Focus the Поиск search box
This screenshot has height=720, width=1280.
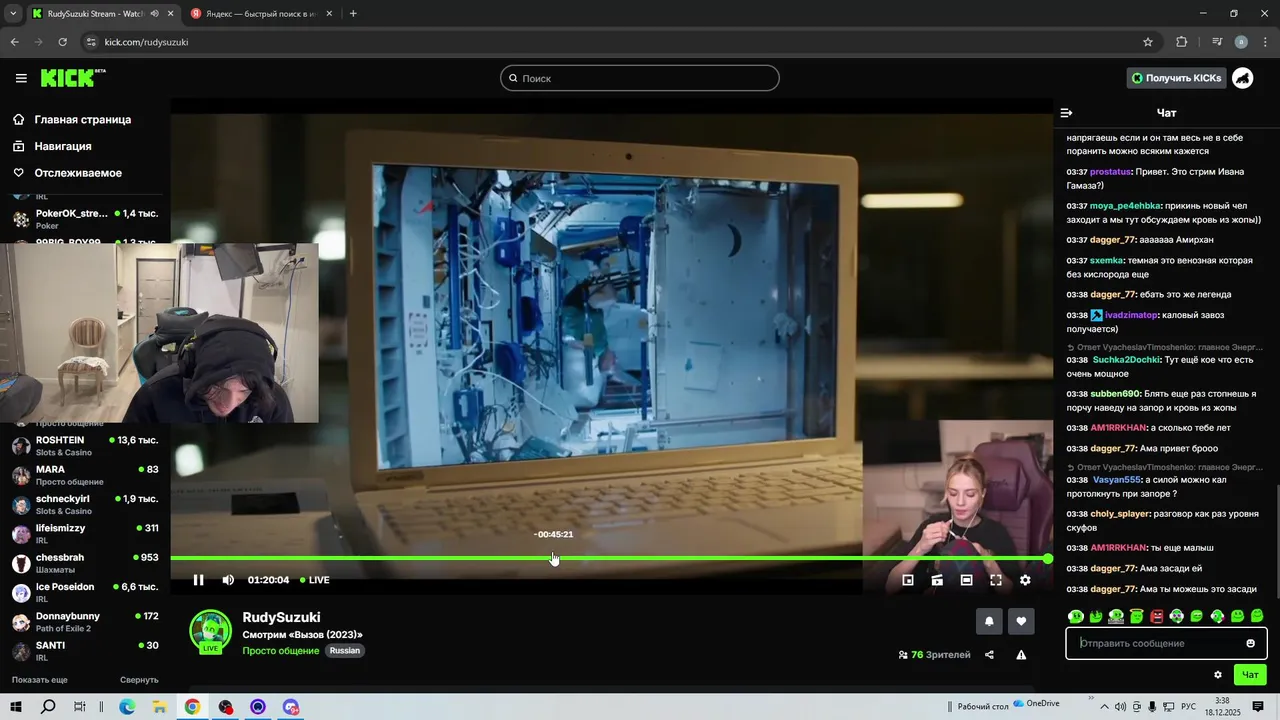pos(640,78)
